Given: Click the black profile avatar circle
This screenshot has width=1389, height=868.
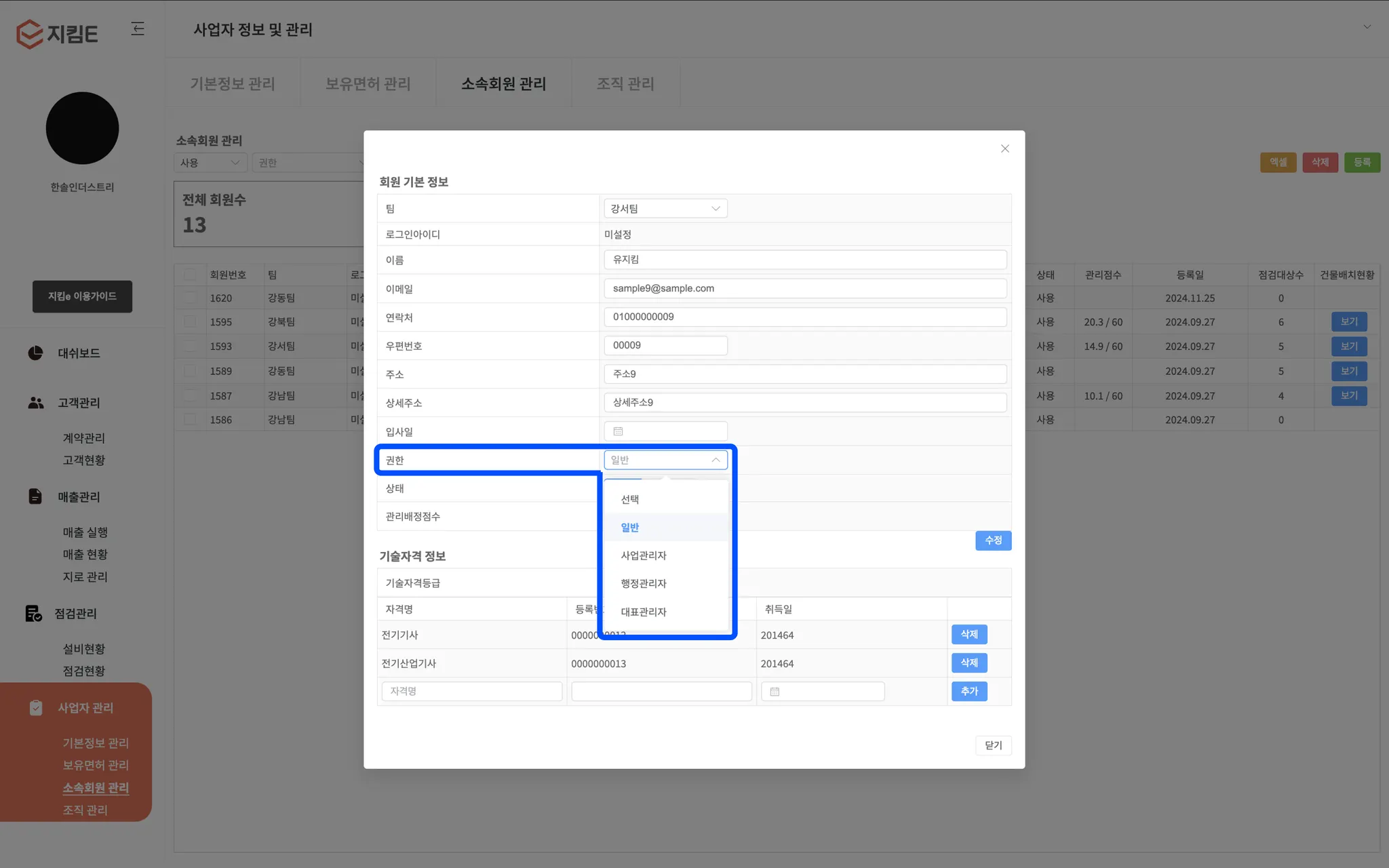Looking at the screenshot, I should click(x=82, y=128).
